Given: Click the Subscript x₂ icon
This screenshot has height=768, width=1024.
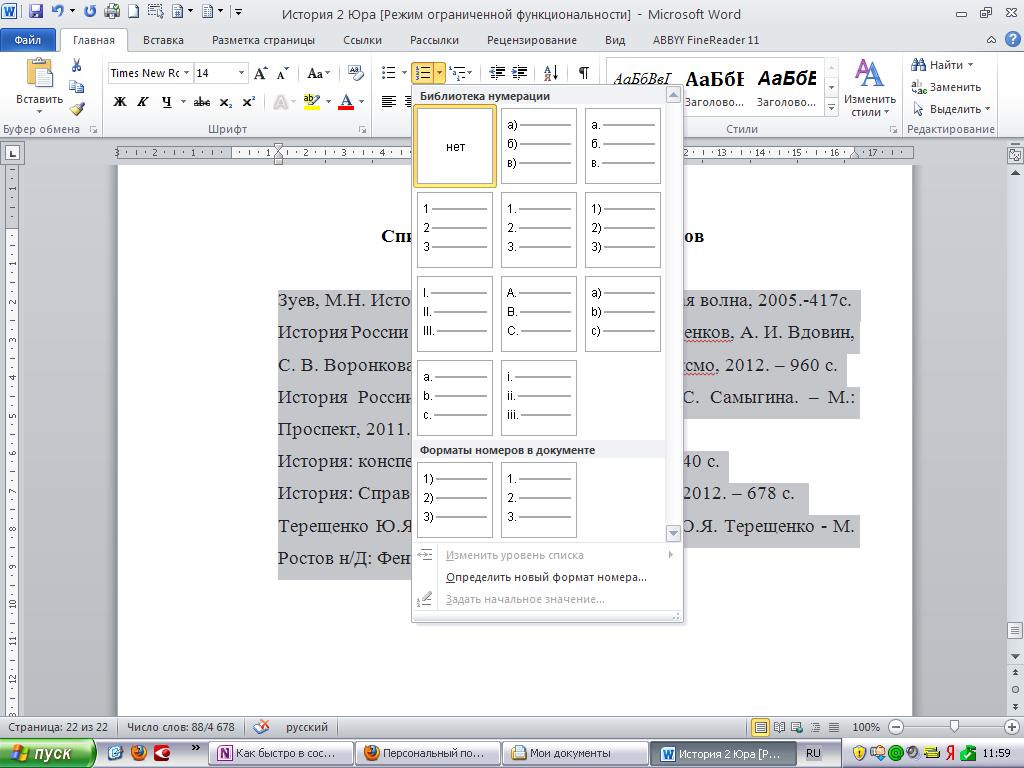Looking at the screenshot, I should click(226, 102).
